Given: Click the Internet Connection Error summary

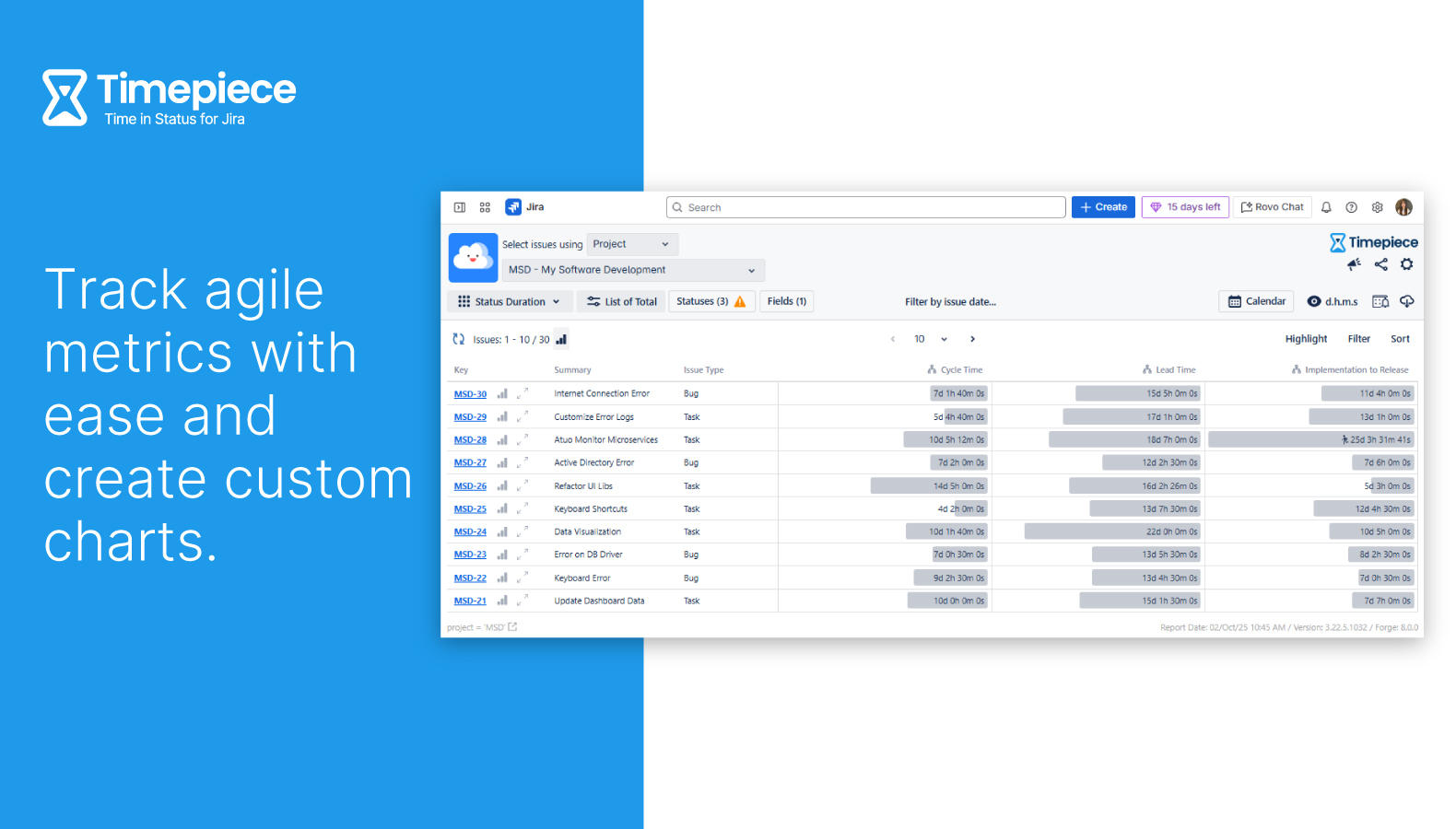Looking at the screenshot, I should pos(602,393).
